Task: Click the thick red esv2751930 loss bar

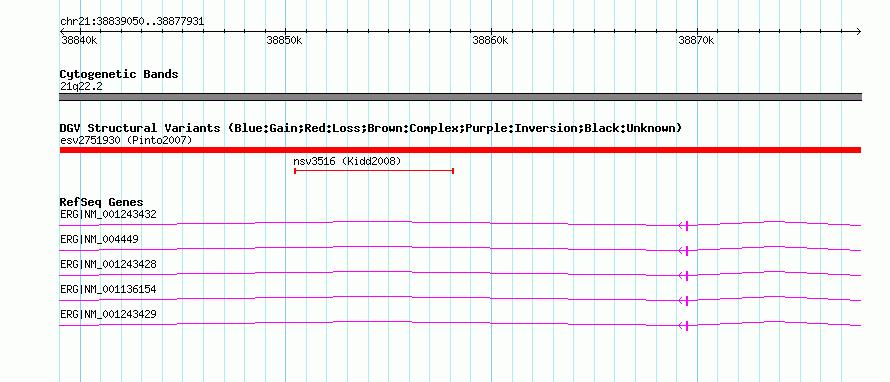Action: [460, 150]
